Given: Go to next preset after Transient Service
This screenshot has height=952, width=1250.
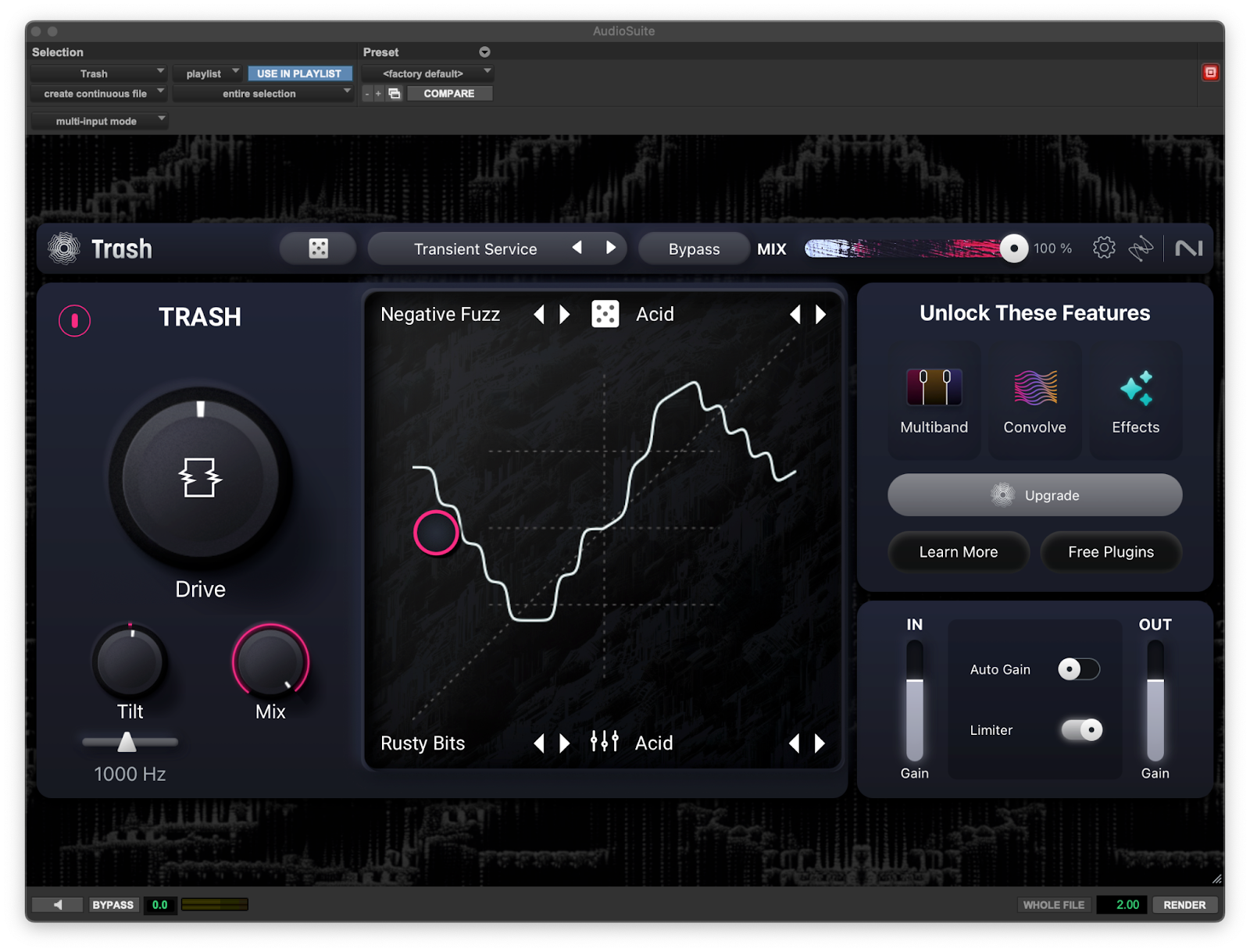Looking at the screenshot, I should (x=611, y=248).
